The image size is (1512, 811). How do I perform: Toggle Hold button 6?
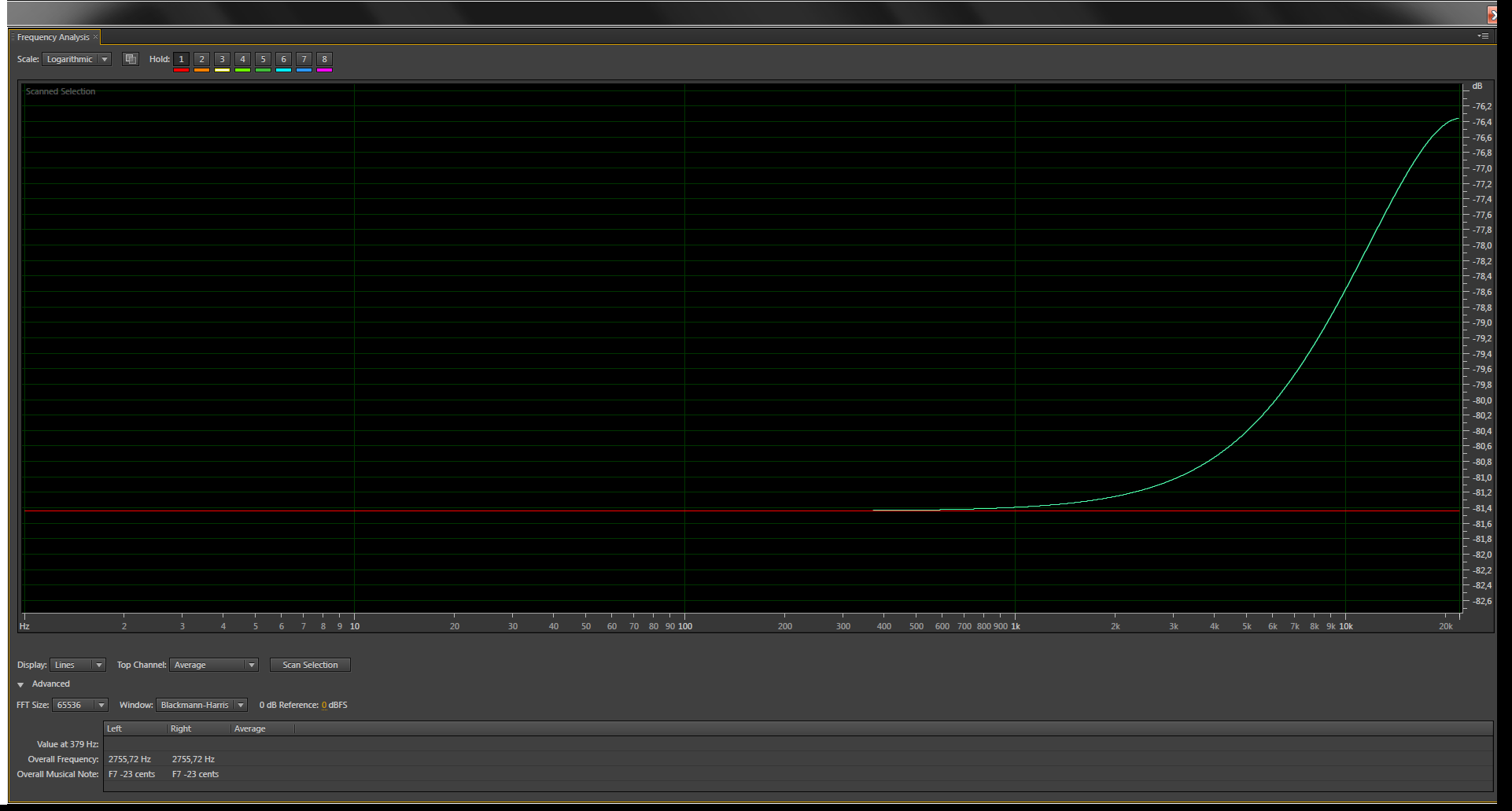(283, 59)
